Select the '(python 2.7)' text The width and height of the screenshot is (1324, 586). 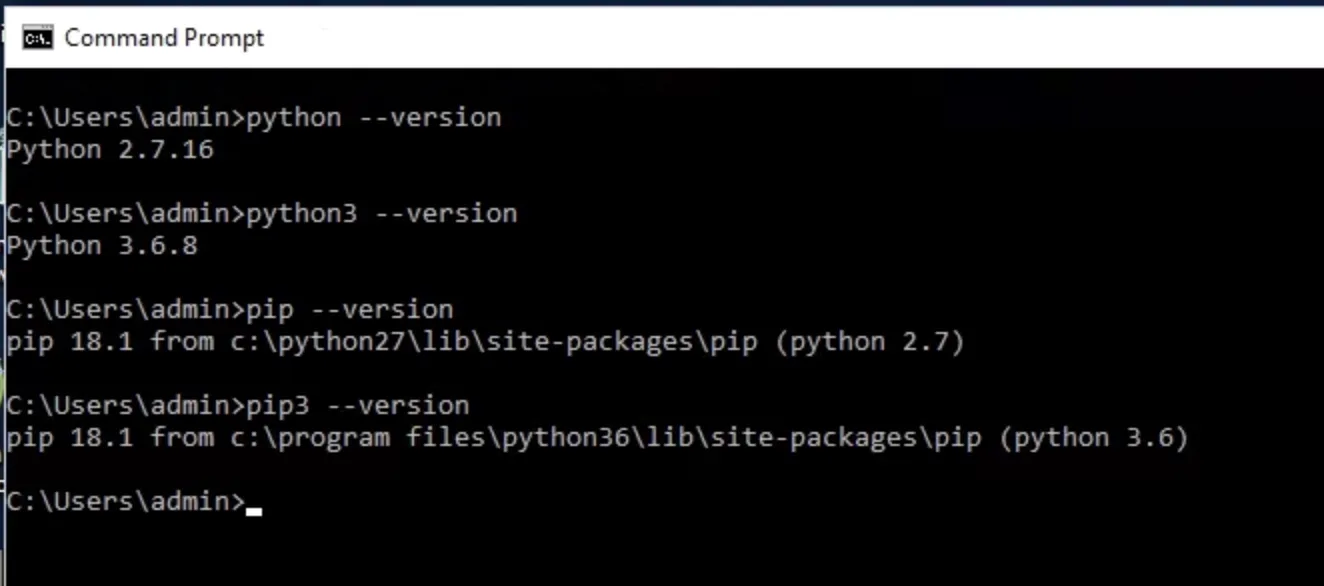(x=870, y=342)
